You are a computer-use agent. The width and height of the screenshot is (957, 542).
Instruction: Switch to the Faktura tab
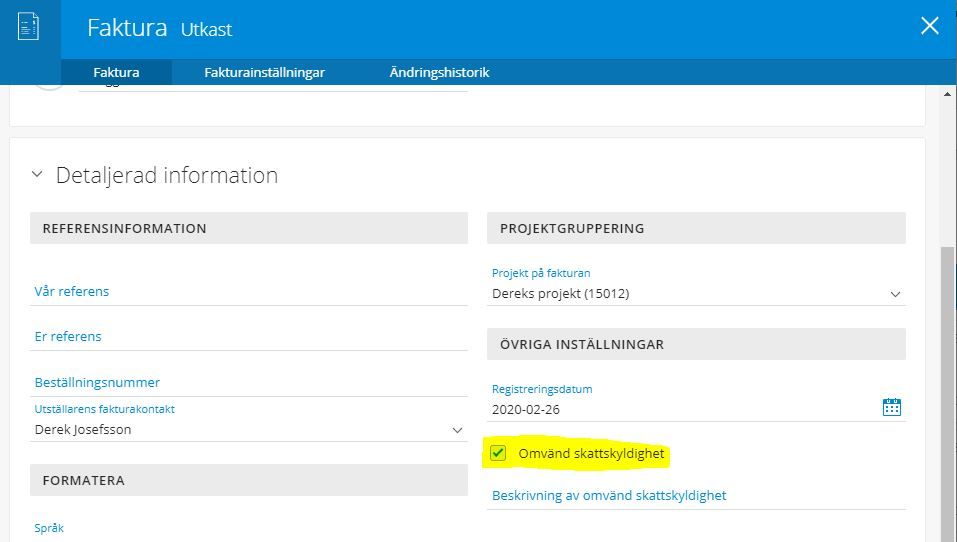116,72
